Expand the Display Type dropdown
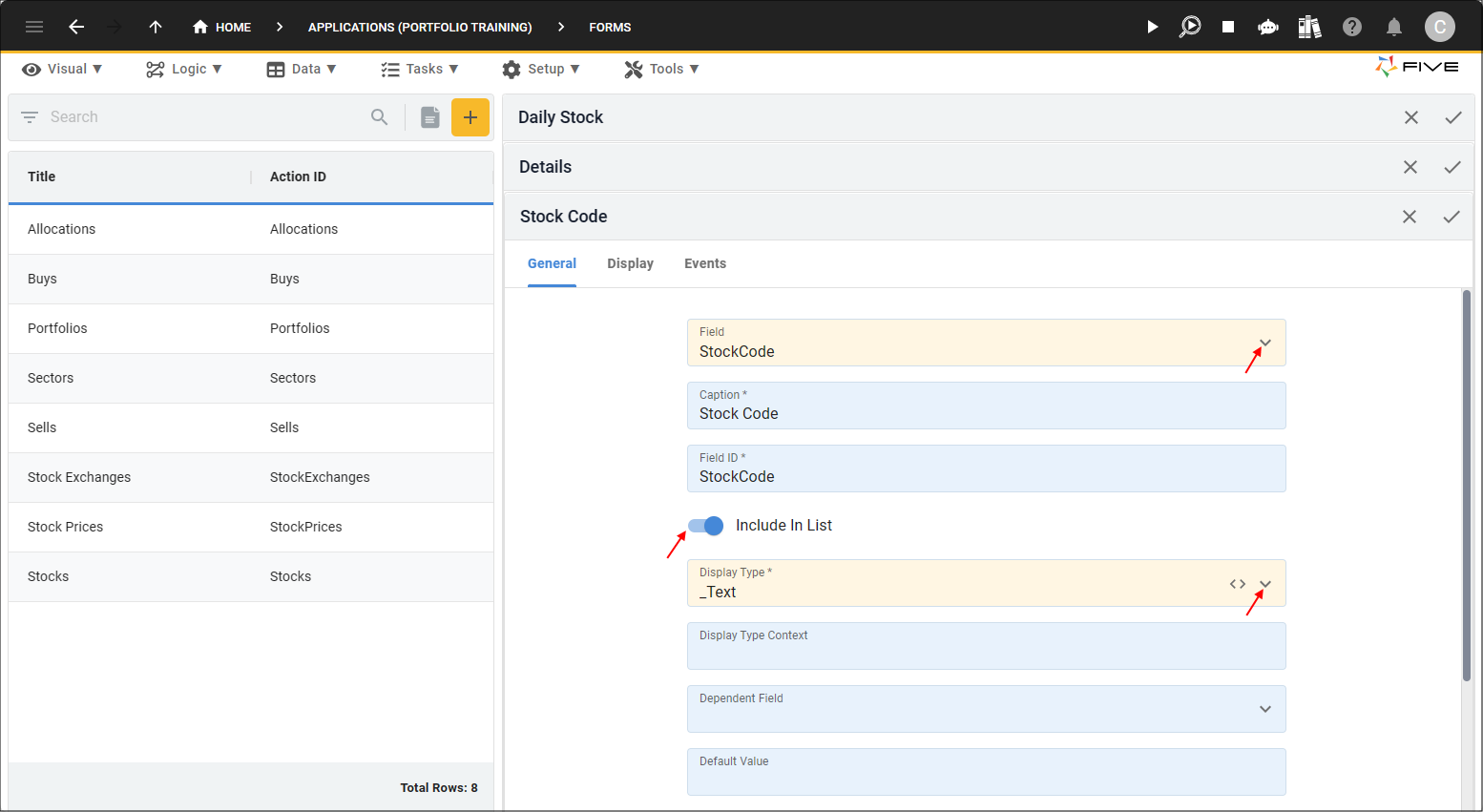The image size is (1483, 812). tap(1265, 584)
